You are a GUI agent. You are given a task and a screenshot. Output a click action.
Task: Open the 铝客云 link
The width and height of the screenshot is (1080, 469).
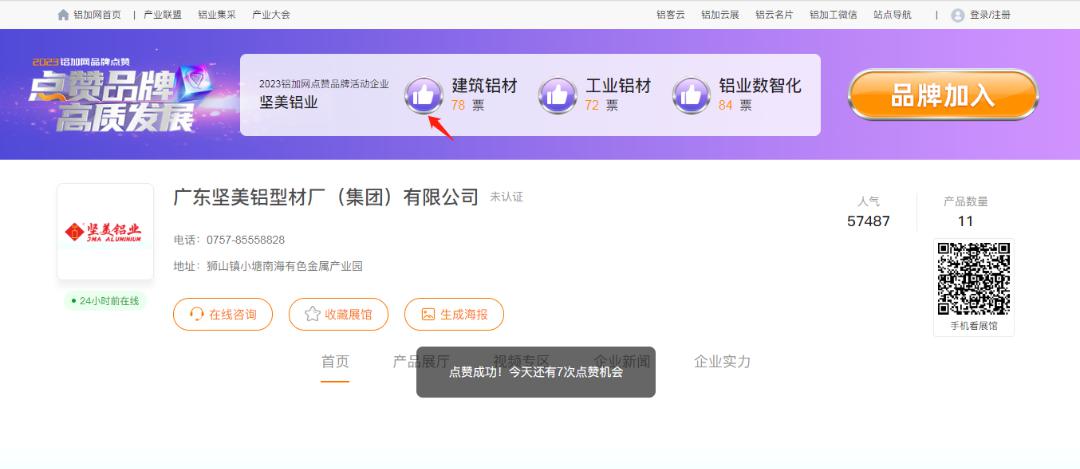pos(671,14)
